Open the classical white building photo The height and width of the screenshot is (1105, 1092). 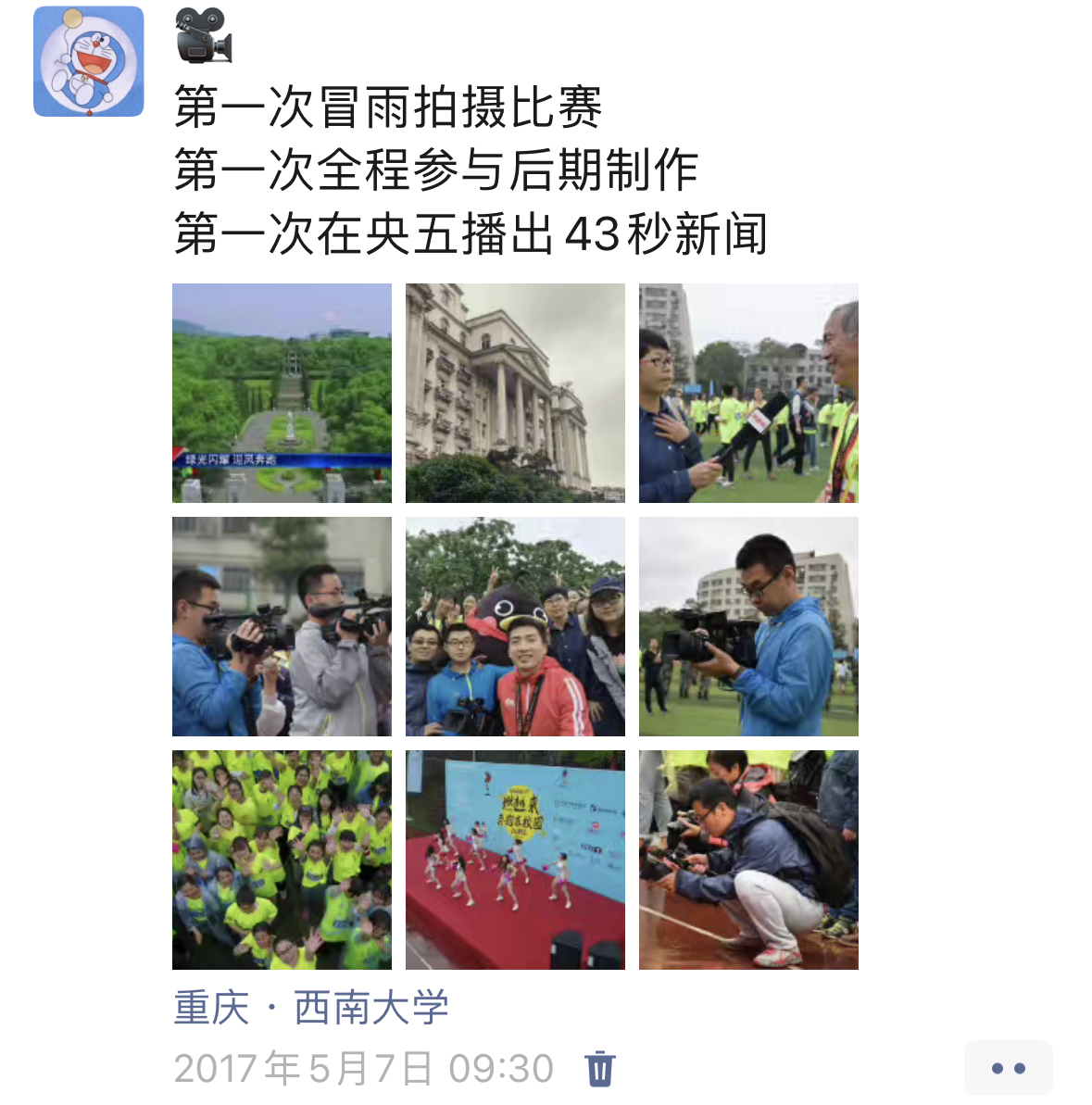[515, 394]
